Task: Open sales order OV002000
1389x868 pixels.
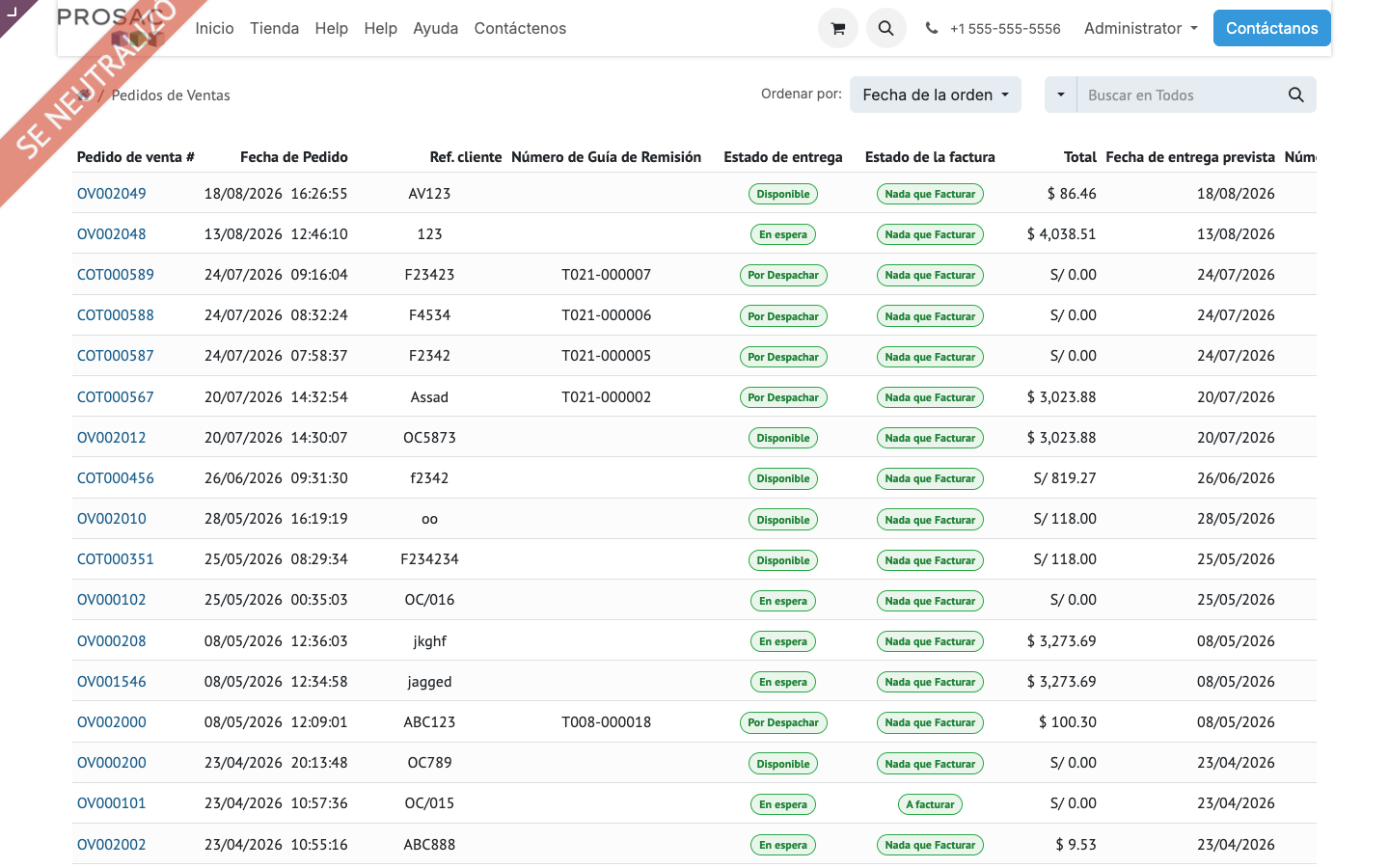Action: click(x=112, y=721)
